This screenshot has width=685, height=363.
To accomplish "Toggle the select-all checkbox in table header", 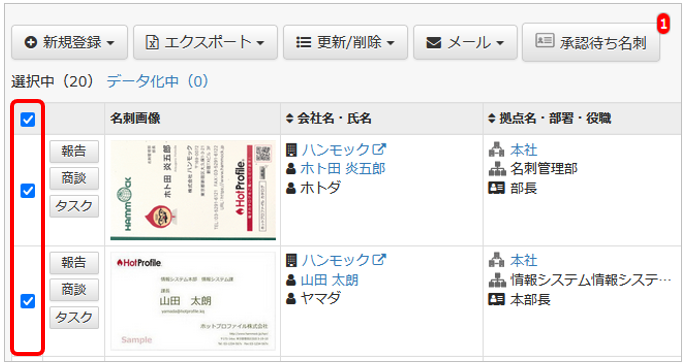I will click(28, 119).
